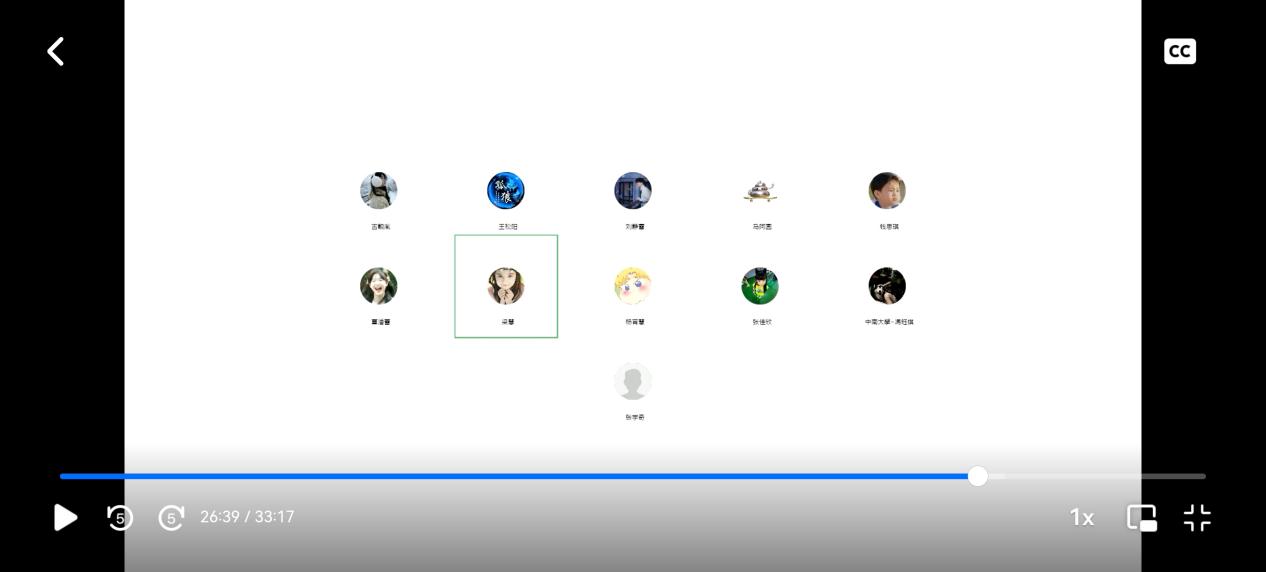The height and width of the screenshot is (572, 1266).
Task: Select the blonde cartoon girl avatar
Action: [633, 286]
